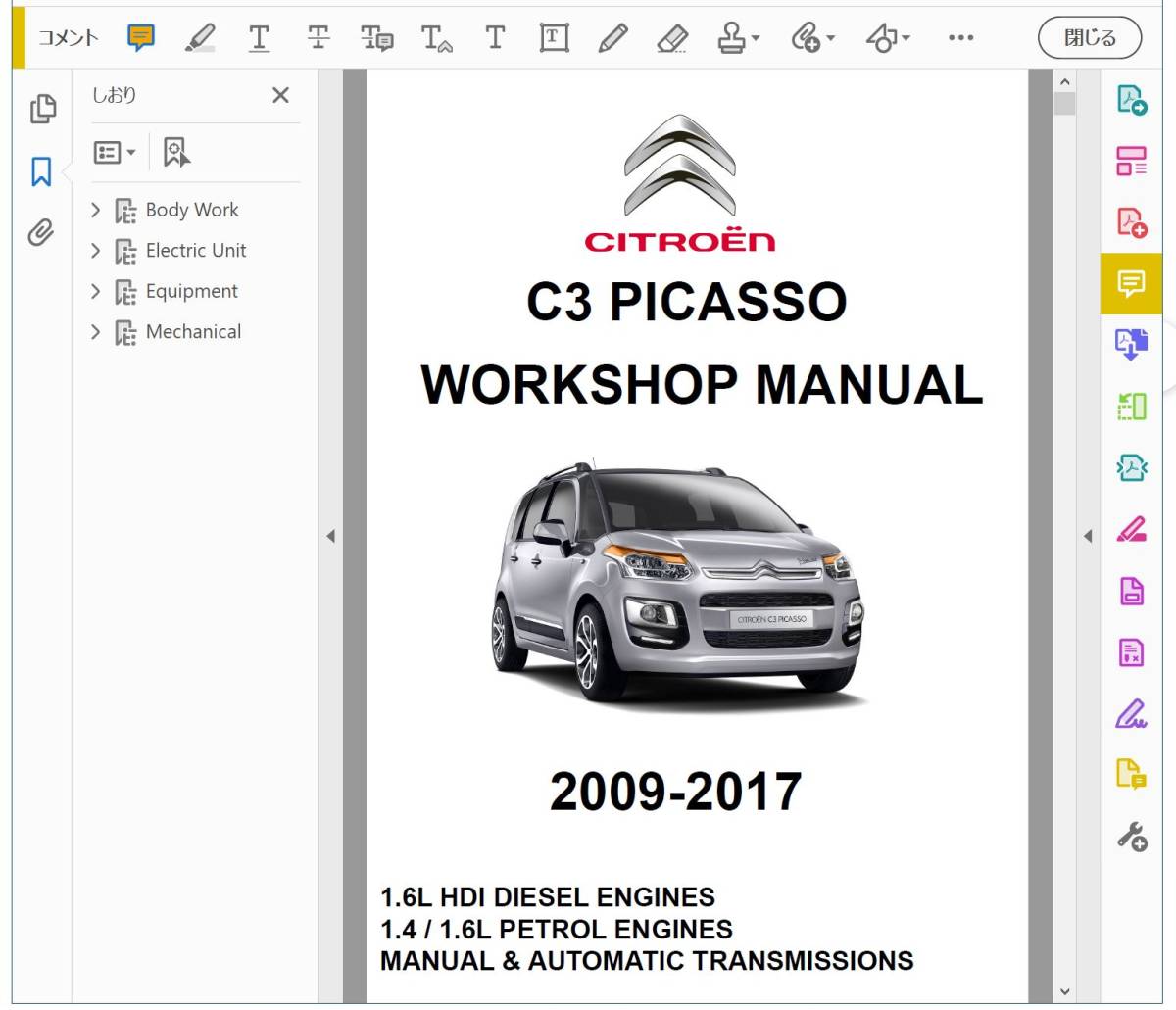Select the Equipment bookmark entry
The image size is (1176, 1010).
click(191, 291)
